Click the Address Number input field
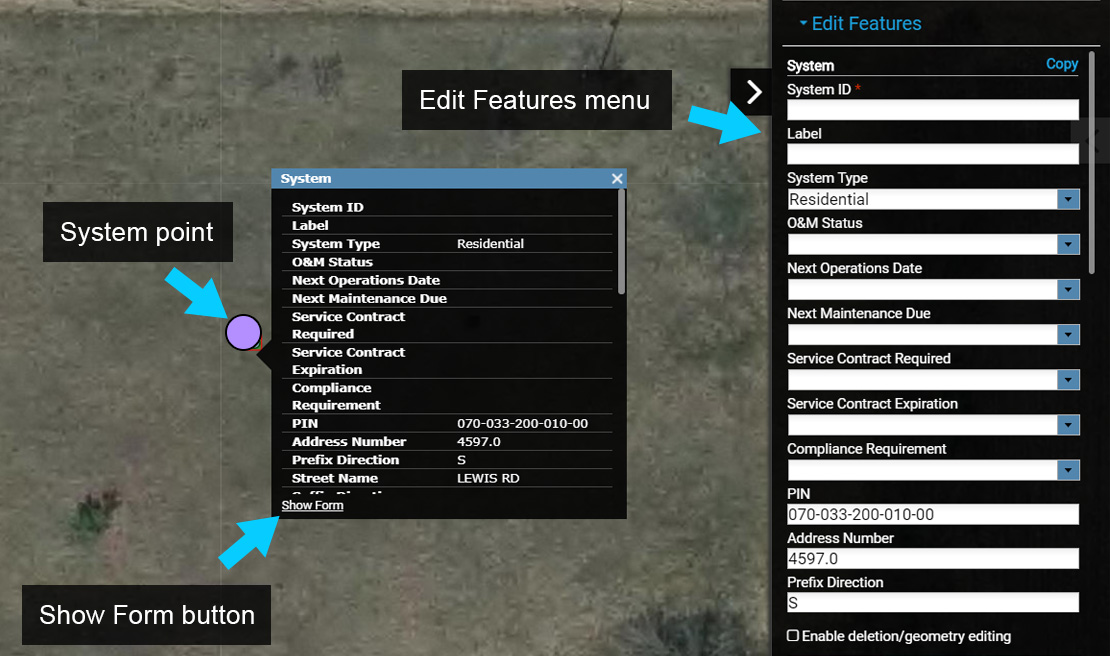 932,558
